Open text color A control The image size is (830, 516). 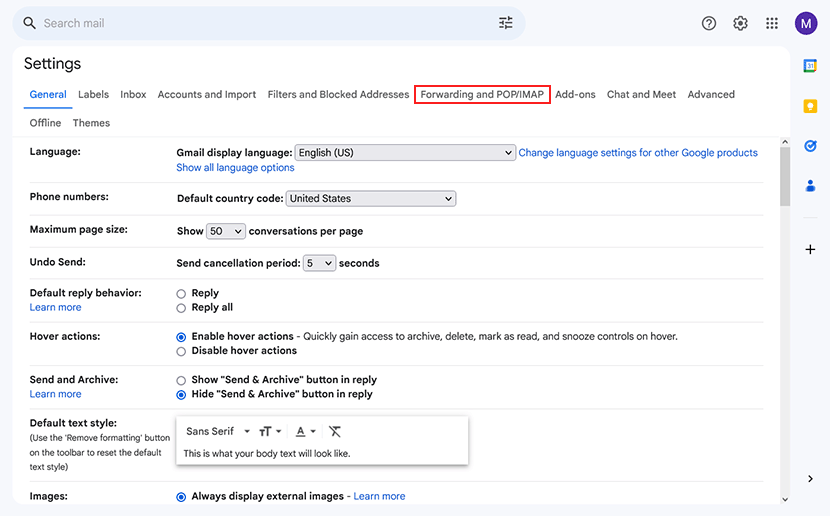(x=305, y=431)
